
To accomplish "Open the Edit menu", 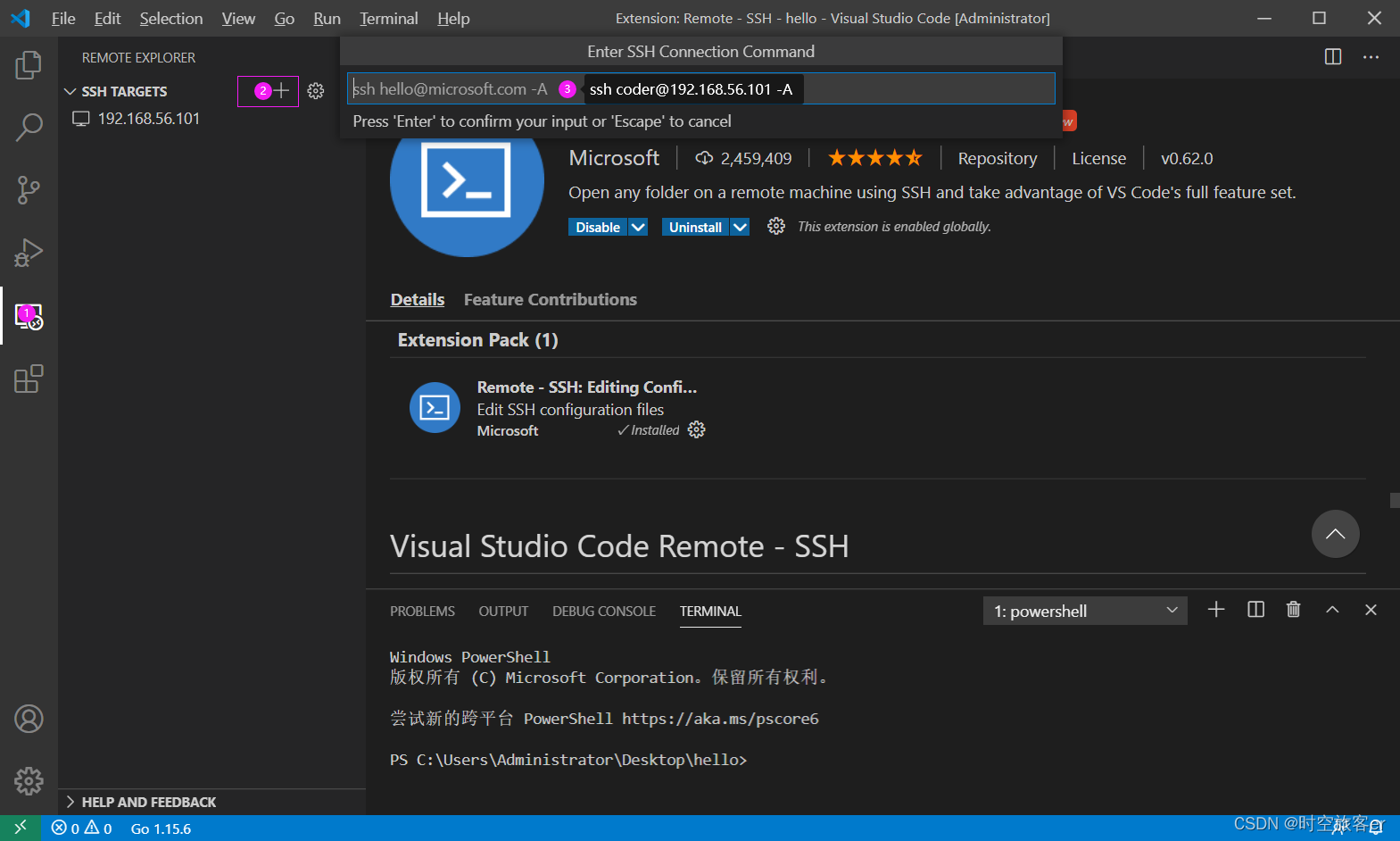I will pyautogui.click(x=107, y=19).
